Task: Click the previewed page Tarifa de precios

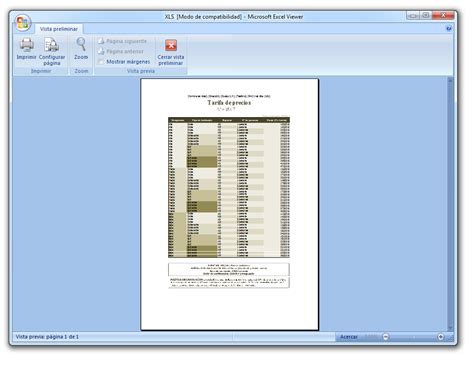Action: pos(229,204)
